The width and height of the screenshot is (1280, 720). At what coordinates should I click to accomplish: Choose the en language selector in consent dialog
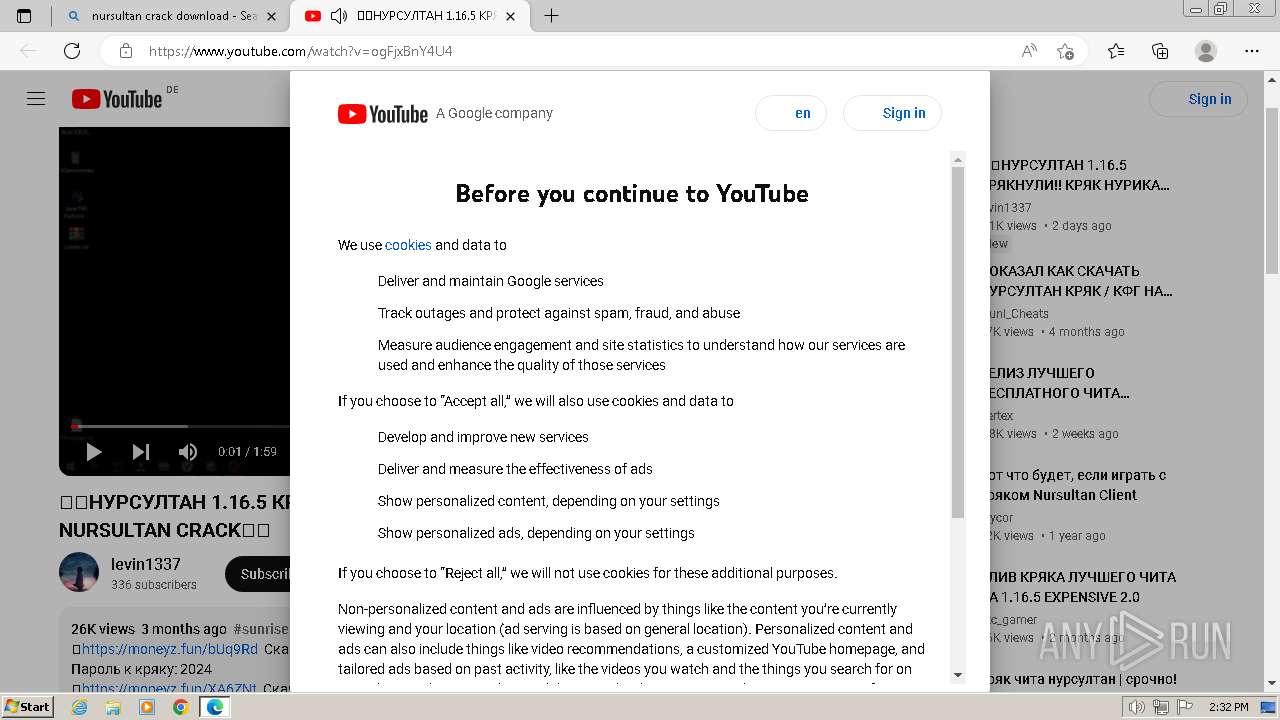click(x=791, y=113)
